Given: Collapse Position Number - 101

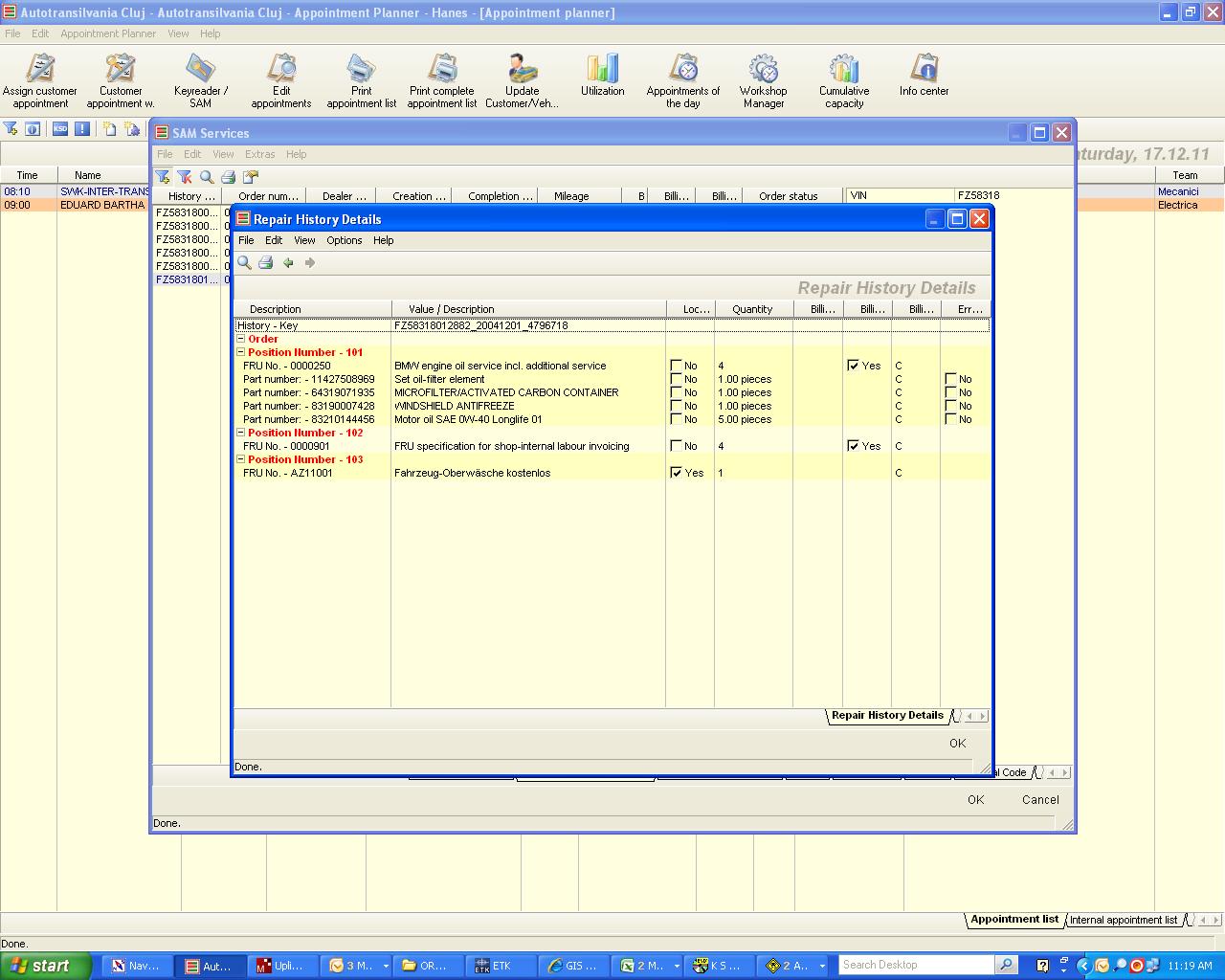Looking at the screenshot, I should (x=241, y=352).
